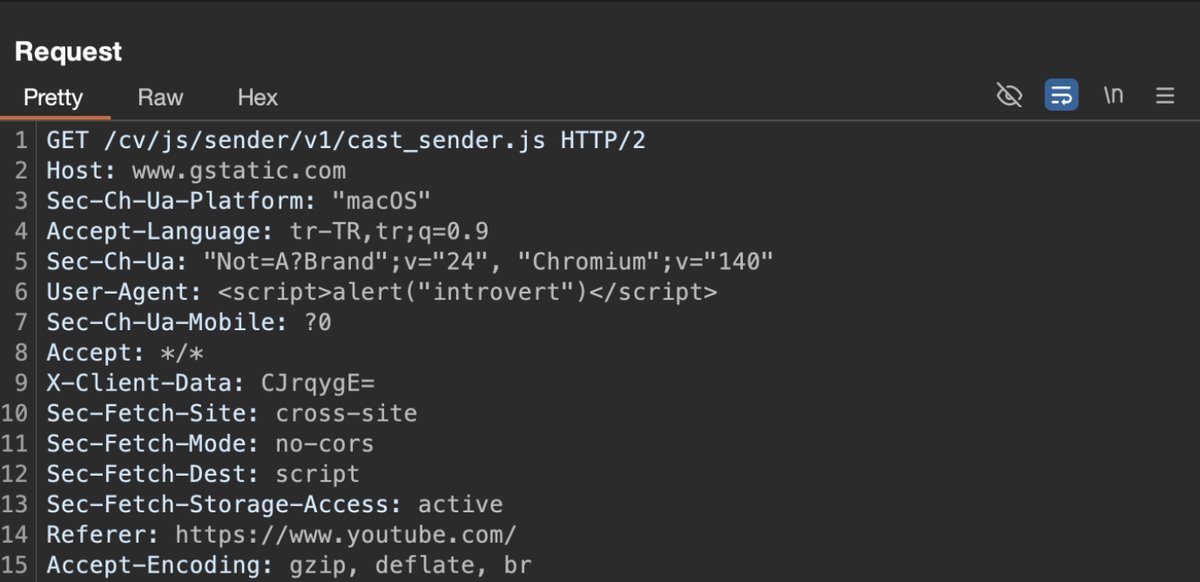The width and height of the screenshot is (1200, 582).
Task: Toggle the crossed-out eye visibility icon
Action: [1010, 96]
